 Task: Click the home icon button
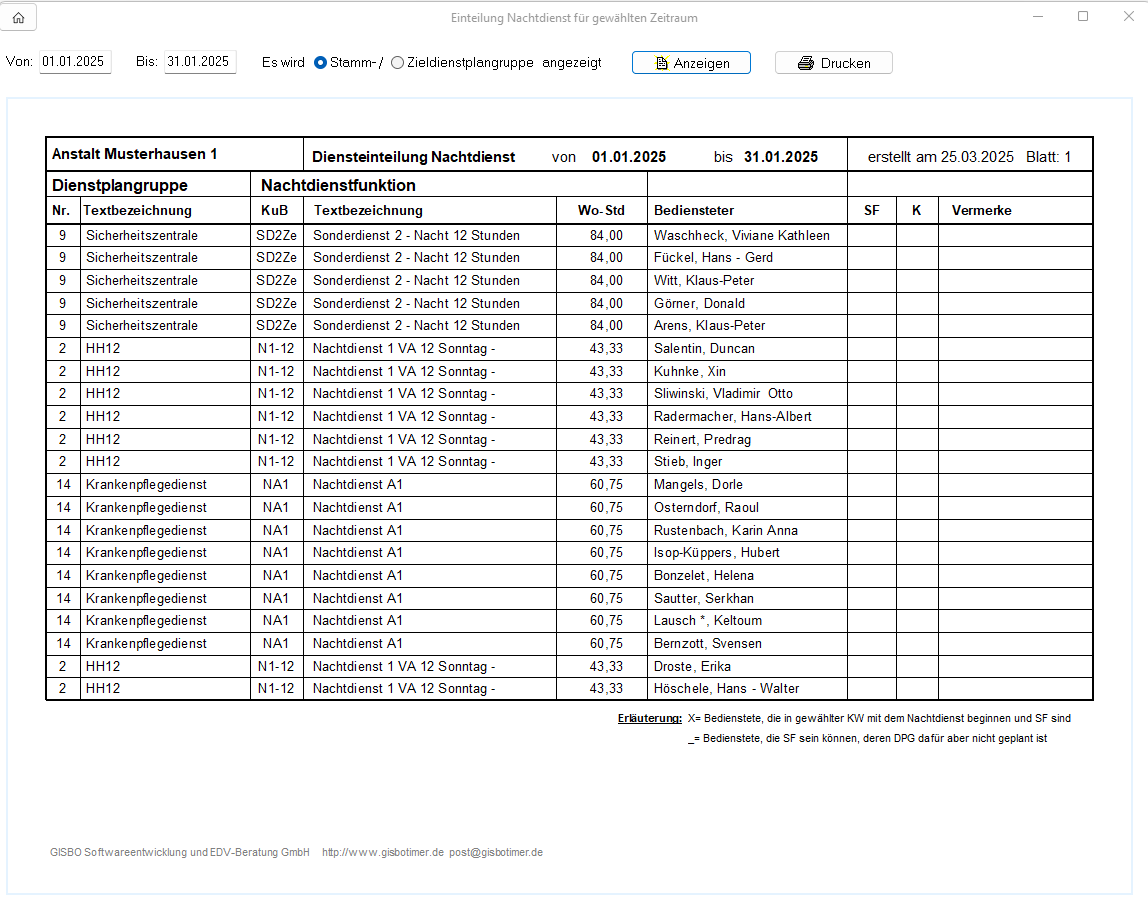[x=18, y=17]
